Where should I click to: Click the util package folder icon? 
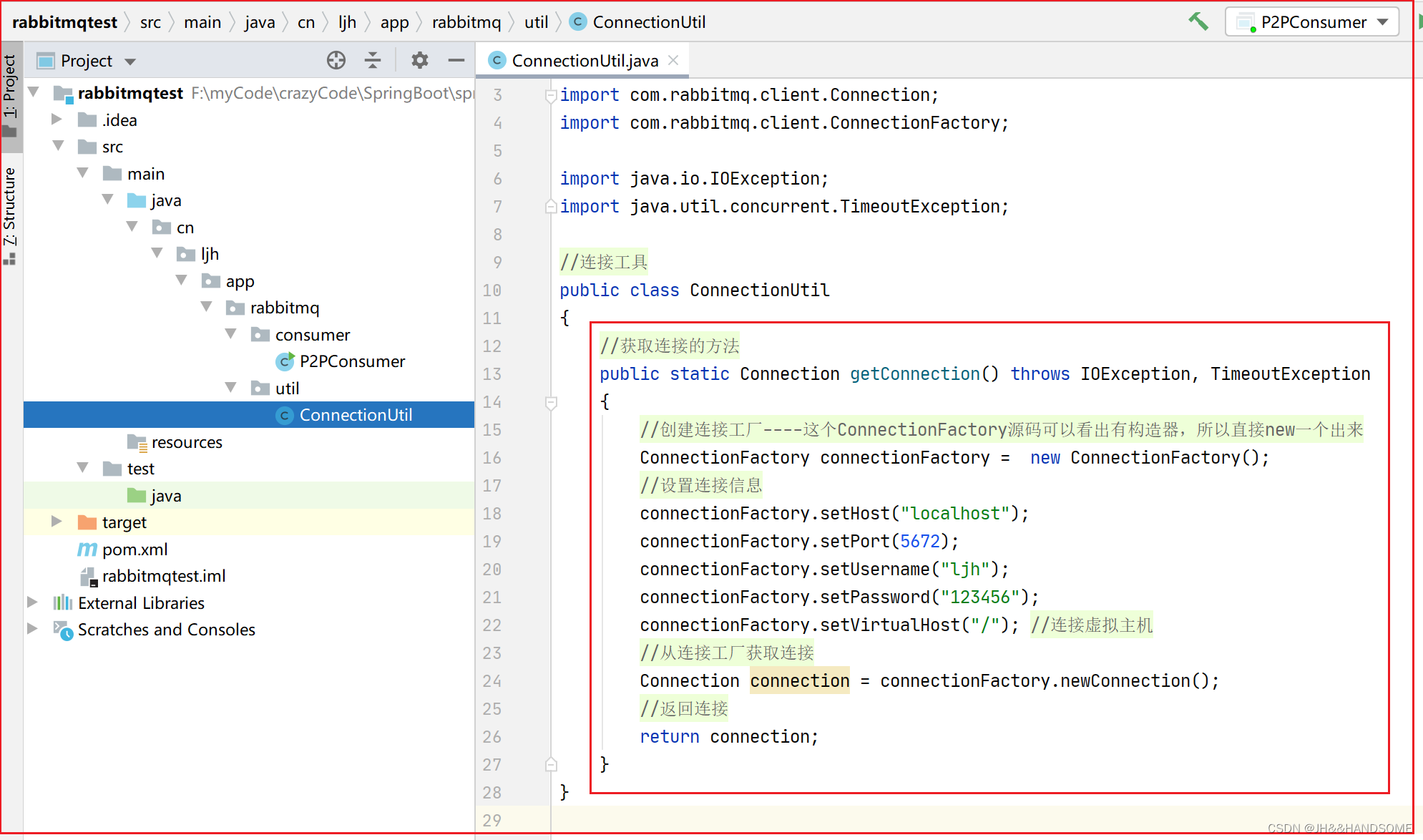[260, 389]
